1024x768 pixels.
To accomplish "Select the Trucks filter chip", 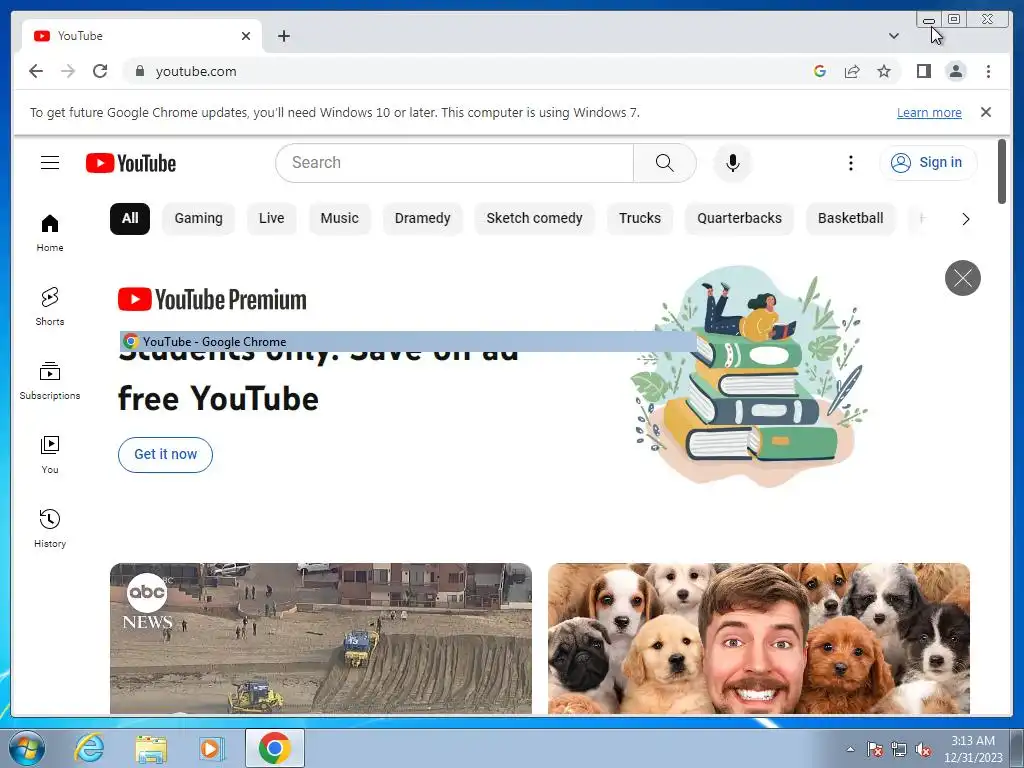I will [639, 218].
